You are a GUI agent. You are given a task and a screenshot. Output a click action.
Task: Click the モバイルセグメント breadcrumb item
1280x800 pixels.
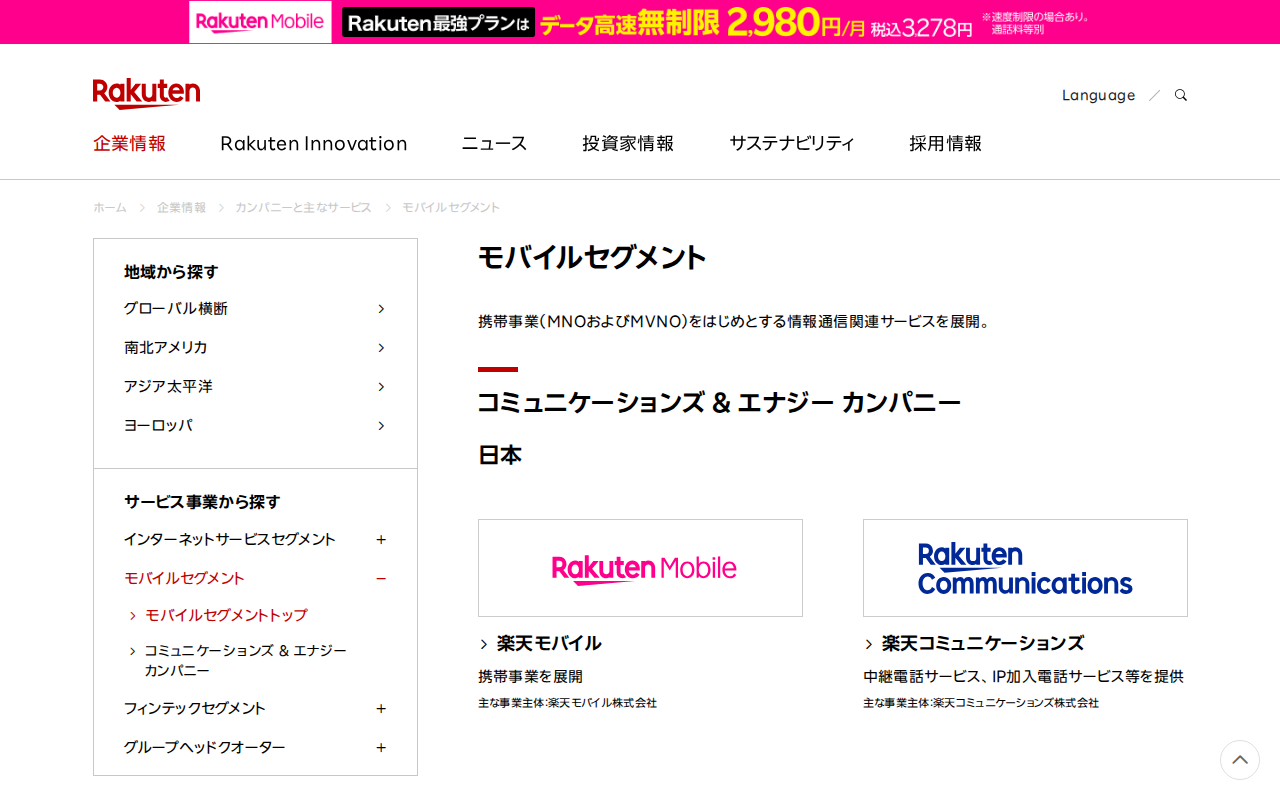coord(451,207)
